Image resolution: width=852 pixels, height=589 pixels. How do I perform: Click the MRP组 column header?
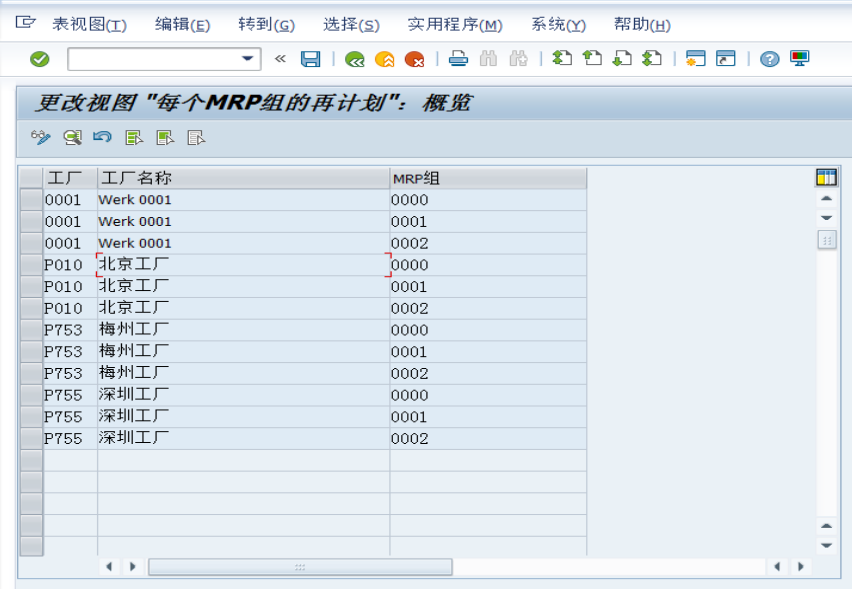[488, 178]
